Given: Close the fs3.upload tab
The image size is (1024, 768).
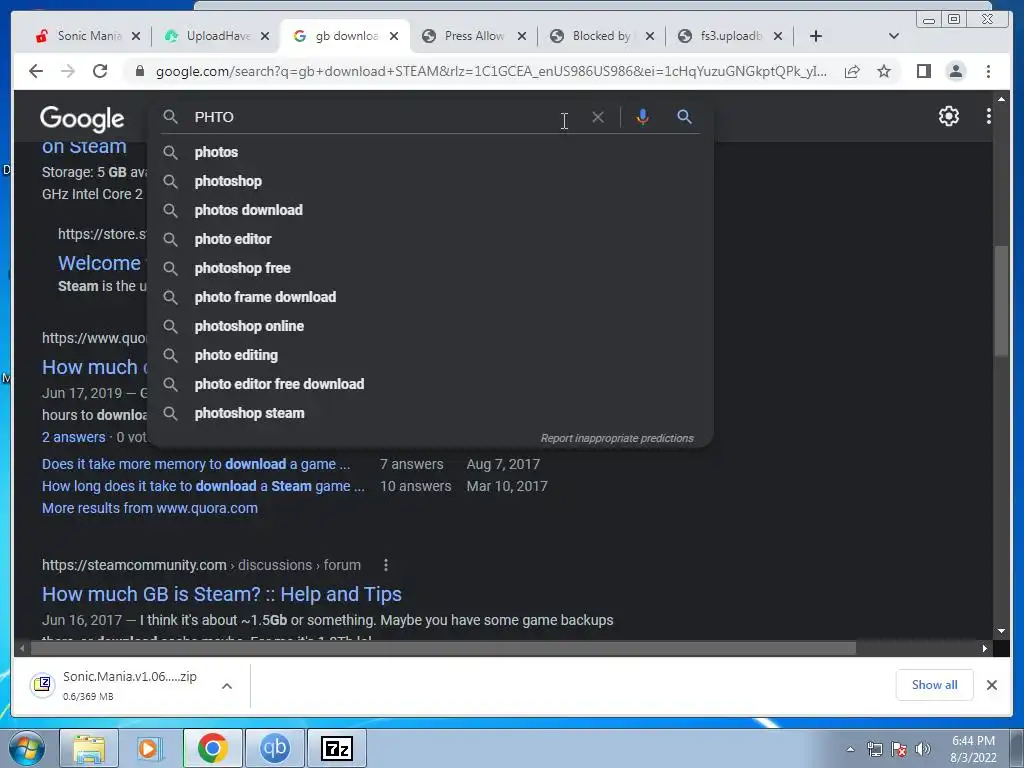Looking at the screenshot, I should point(777,36).
